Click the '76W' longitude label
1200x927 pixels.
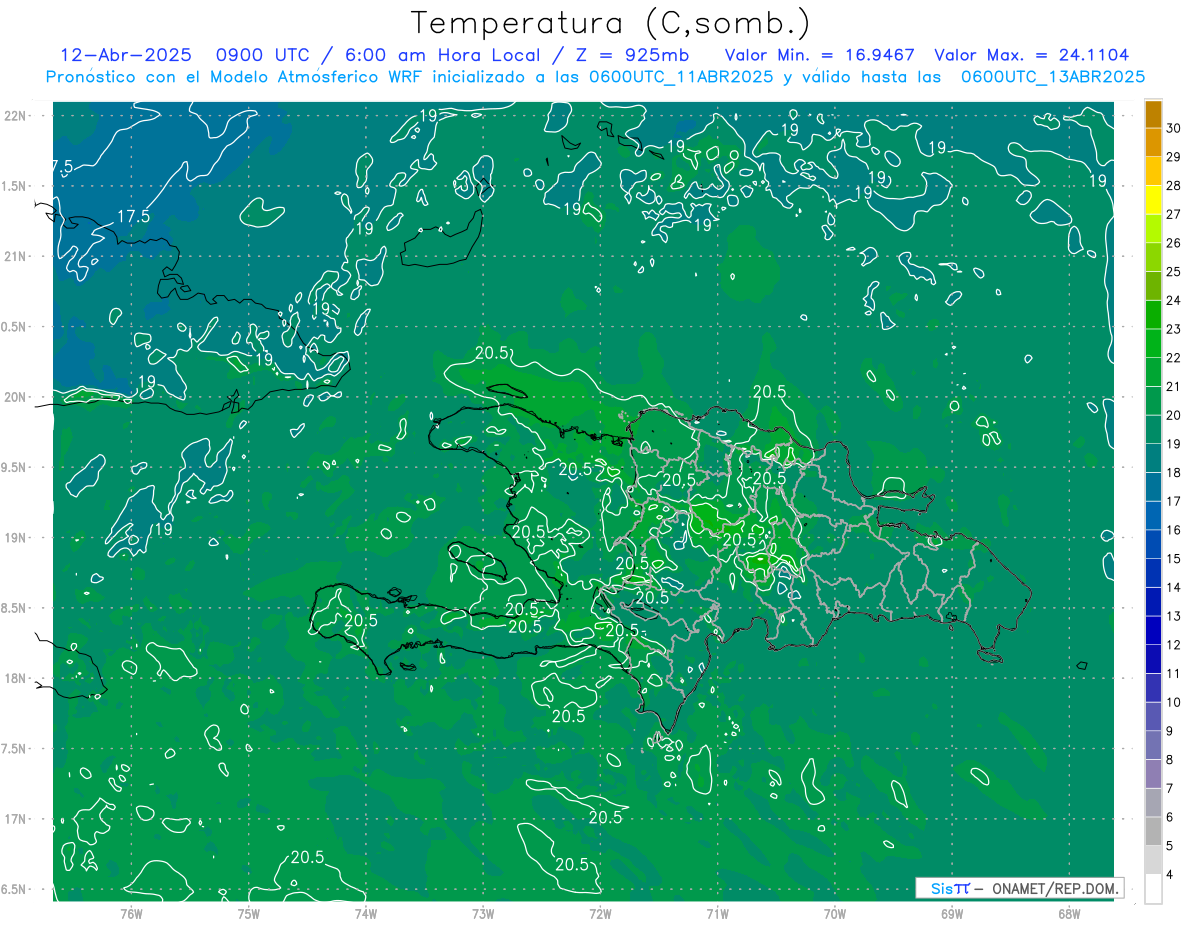131,913
